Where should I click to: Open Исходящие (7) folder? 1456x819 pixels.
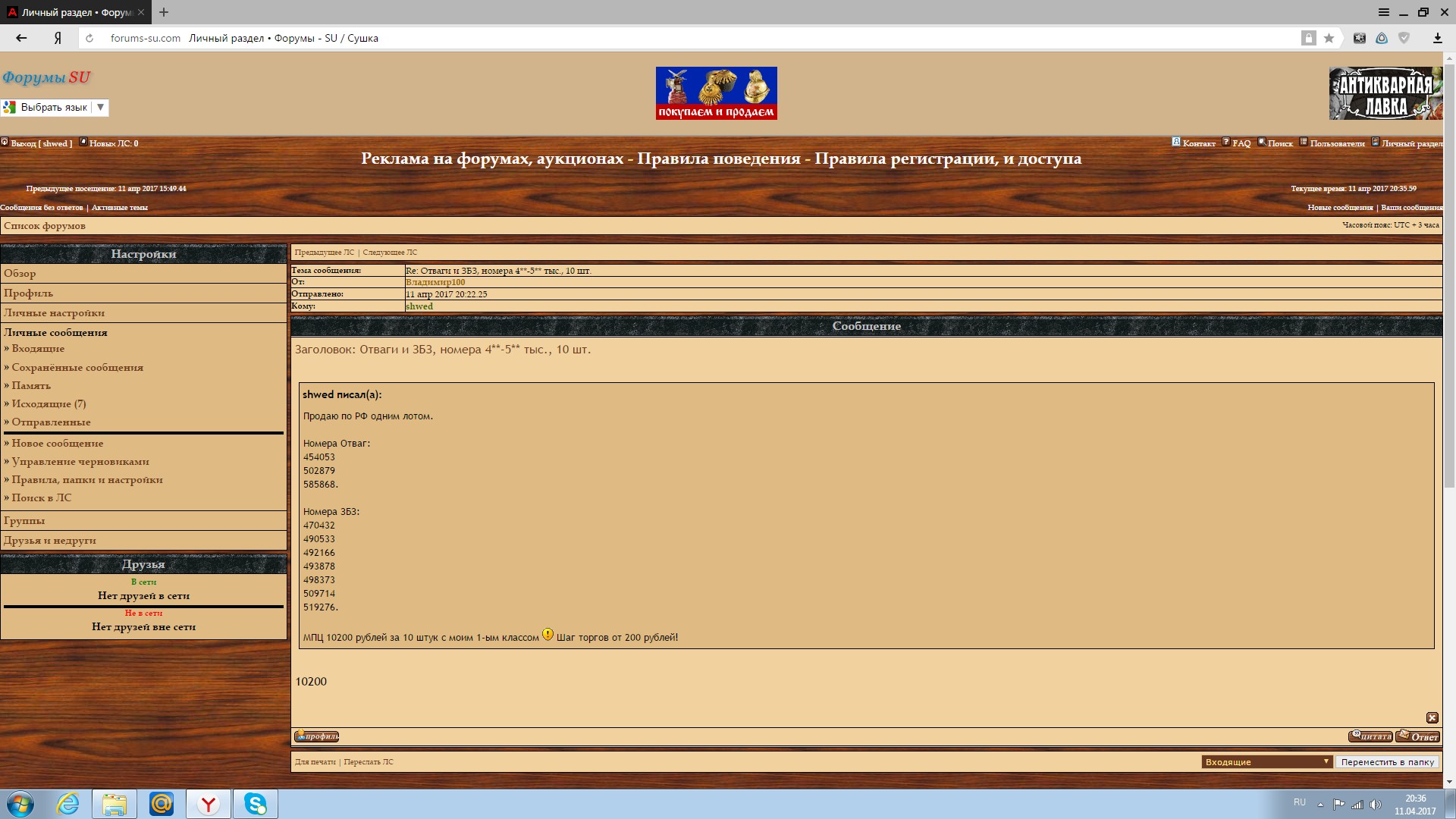[x=49, y=404]
